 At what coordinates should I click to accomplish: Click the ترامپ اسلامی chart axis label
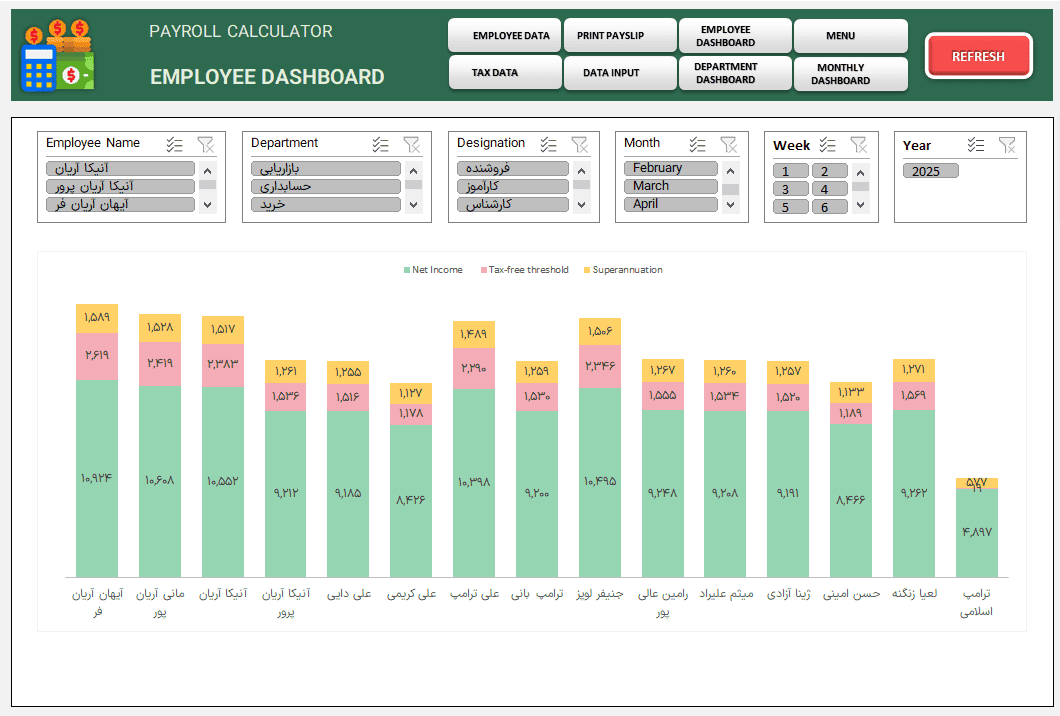click(x=977, y=602)
